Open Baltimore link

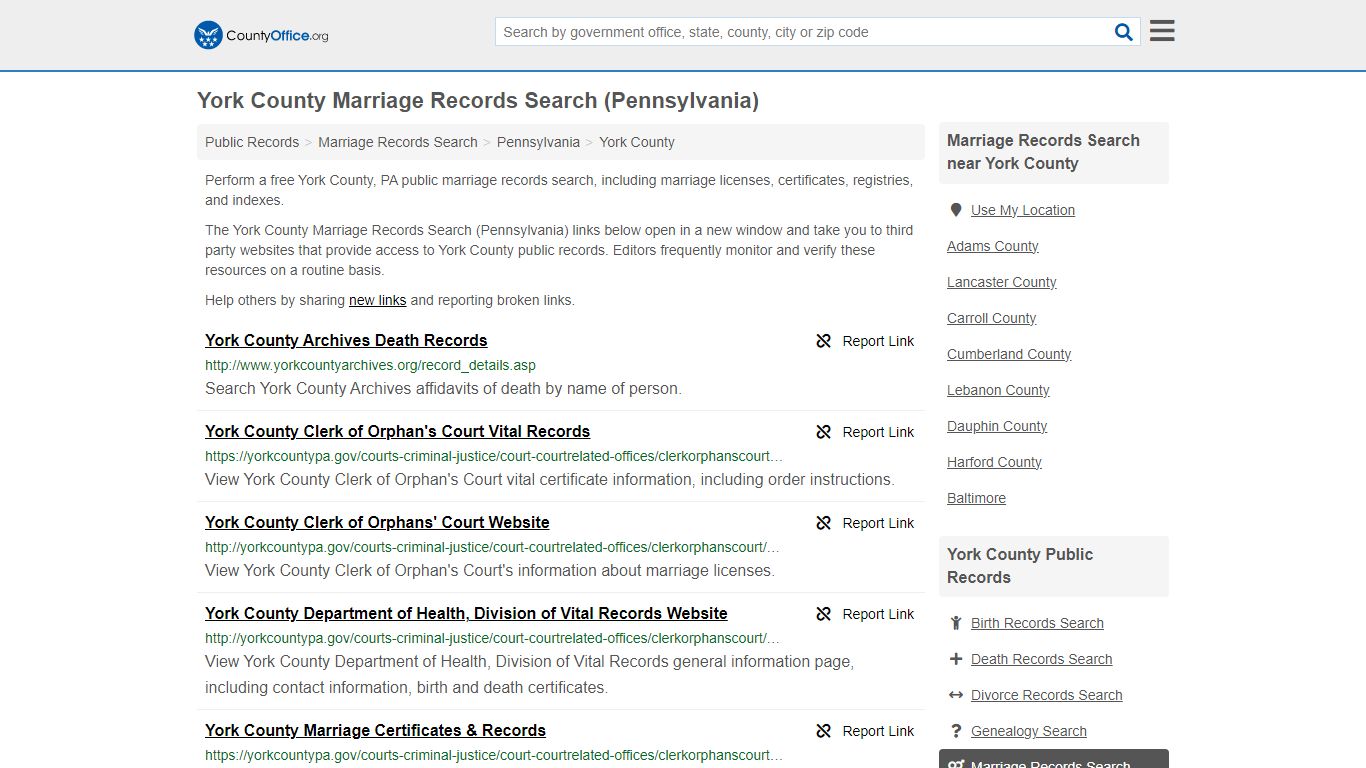coord(976,498)
